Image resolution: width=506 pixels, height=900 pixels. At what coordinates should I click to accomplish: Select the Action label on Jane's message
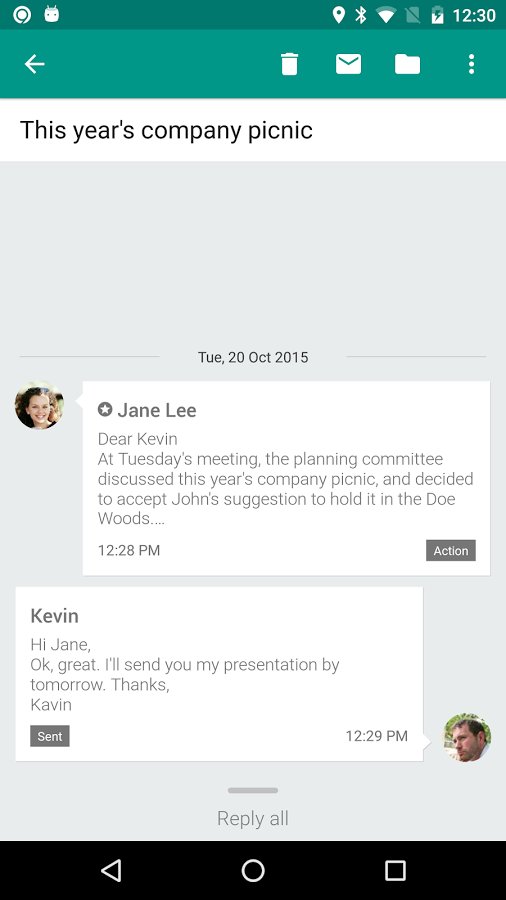click(x=451, y=550)
